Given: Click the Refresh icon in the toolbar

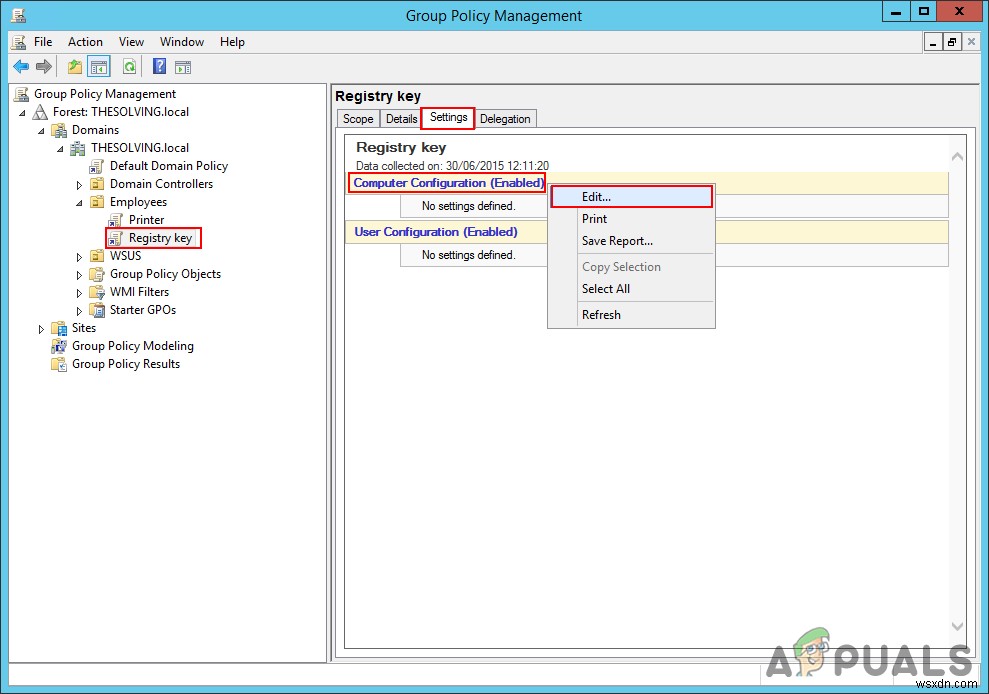Looking at the screenshot, I should pos(130,67).
